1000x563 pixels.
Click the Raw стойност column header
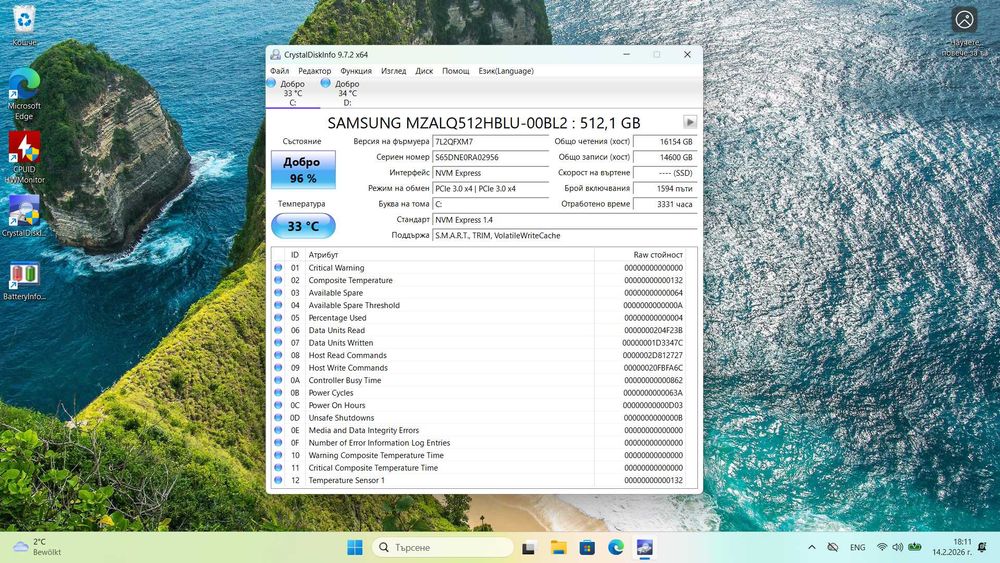tap(640, 254)
